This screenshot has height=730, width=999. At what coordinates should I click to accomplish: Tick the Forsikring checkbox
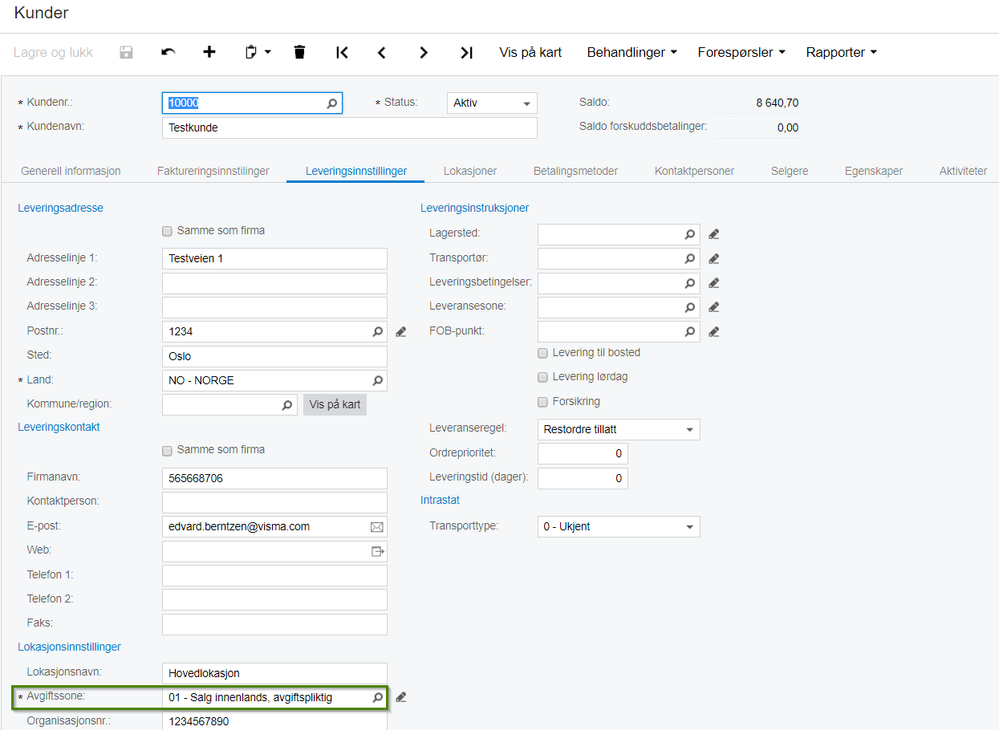[x=543, y=402]
